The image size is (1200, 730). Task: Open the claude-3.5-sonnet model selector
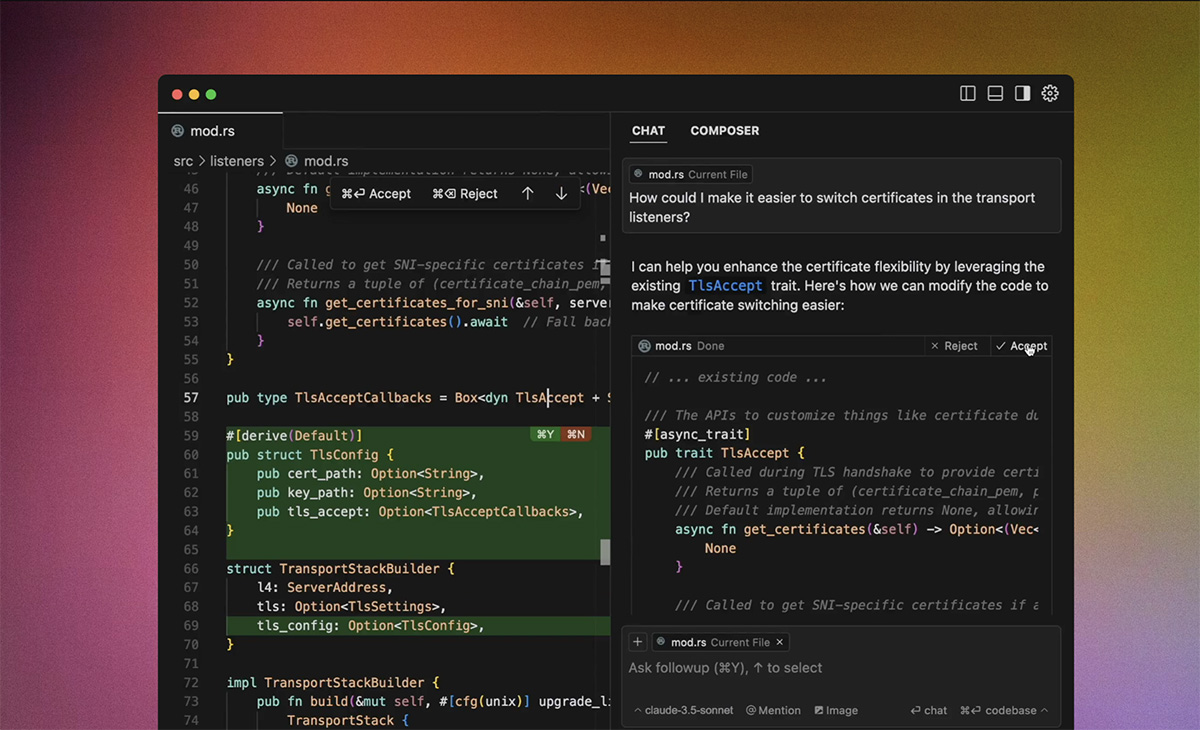click(x=685, y=710)
